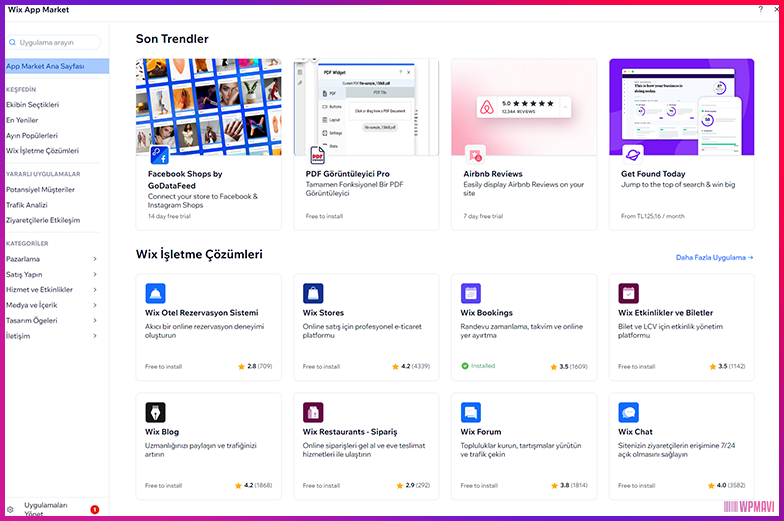Click the star rating icon on Wix Stores
Image resolution: width=784 pixels, height=521 pixels.
[x=396, y=366]
